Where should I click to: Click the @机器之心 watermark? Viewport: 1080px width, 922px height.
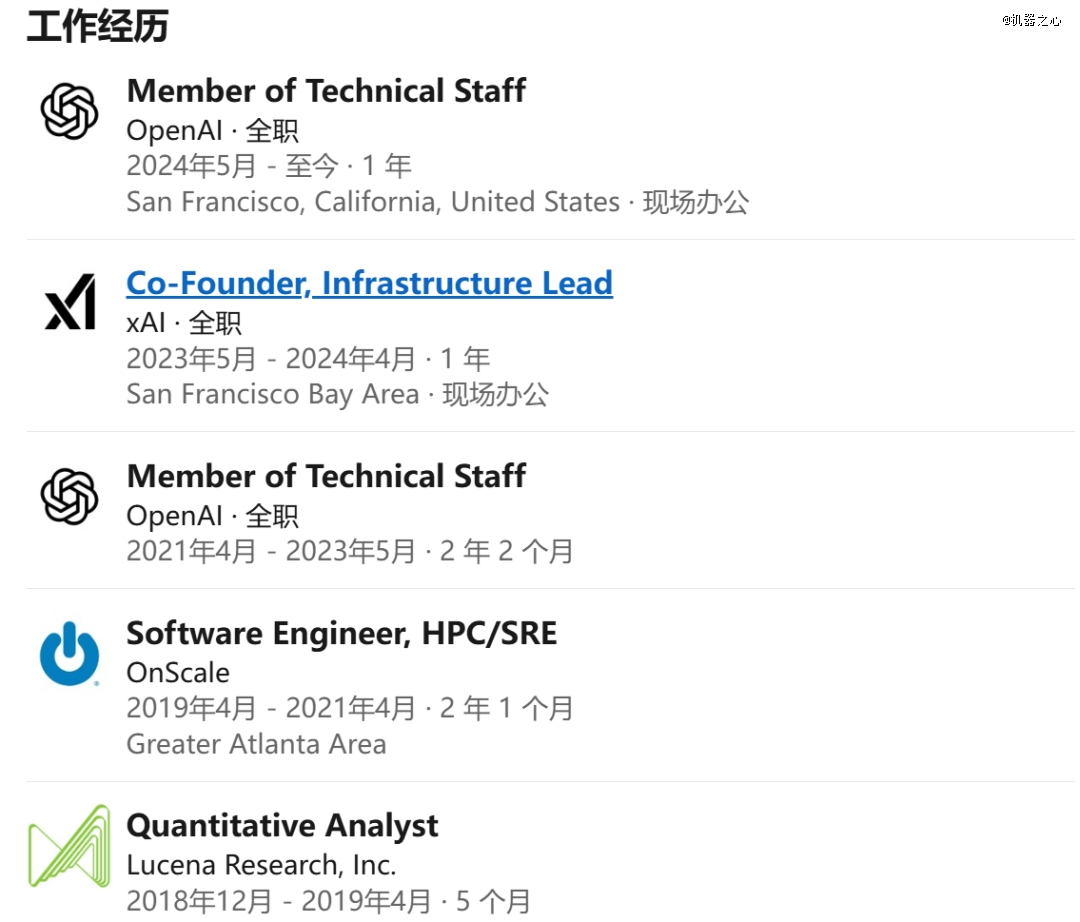[1031, 20]
